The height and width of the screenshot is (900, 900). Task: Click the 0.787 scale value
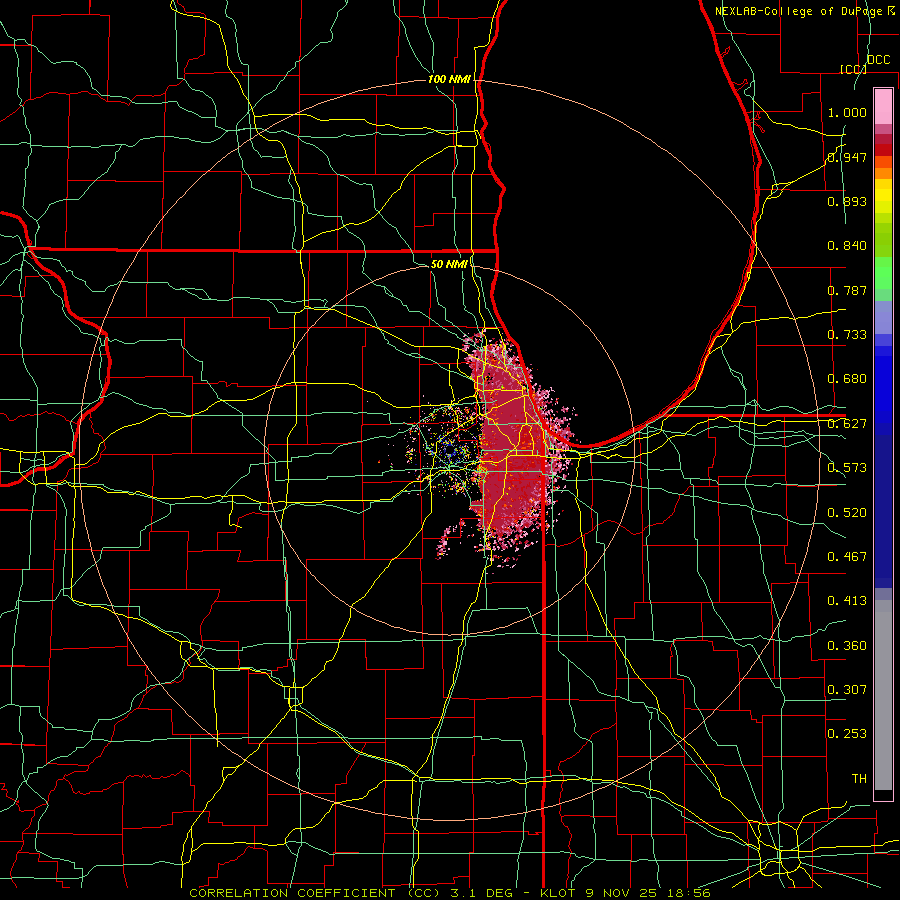[x=847, y=290]
